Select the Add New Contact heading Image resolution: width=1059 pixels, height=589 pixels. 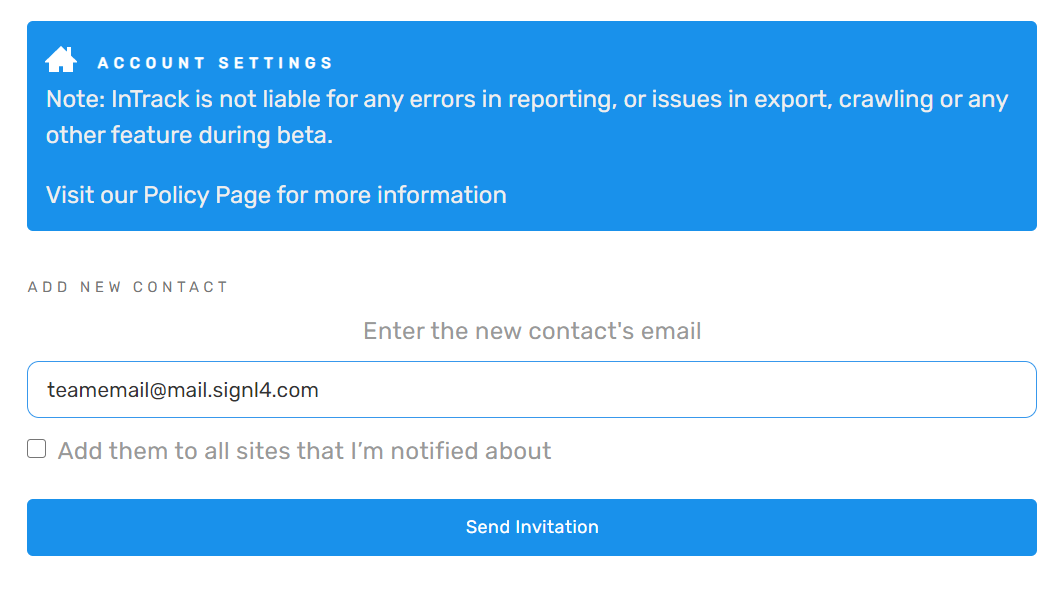click(x=128, y=287)
